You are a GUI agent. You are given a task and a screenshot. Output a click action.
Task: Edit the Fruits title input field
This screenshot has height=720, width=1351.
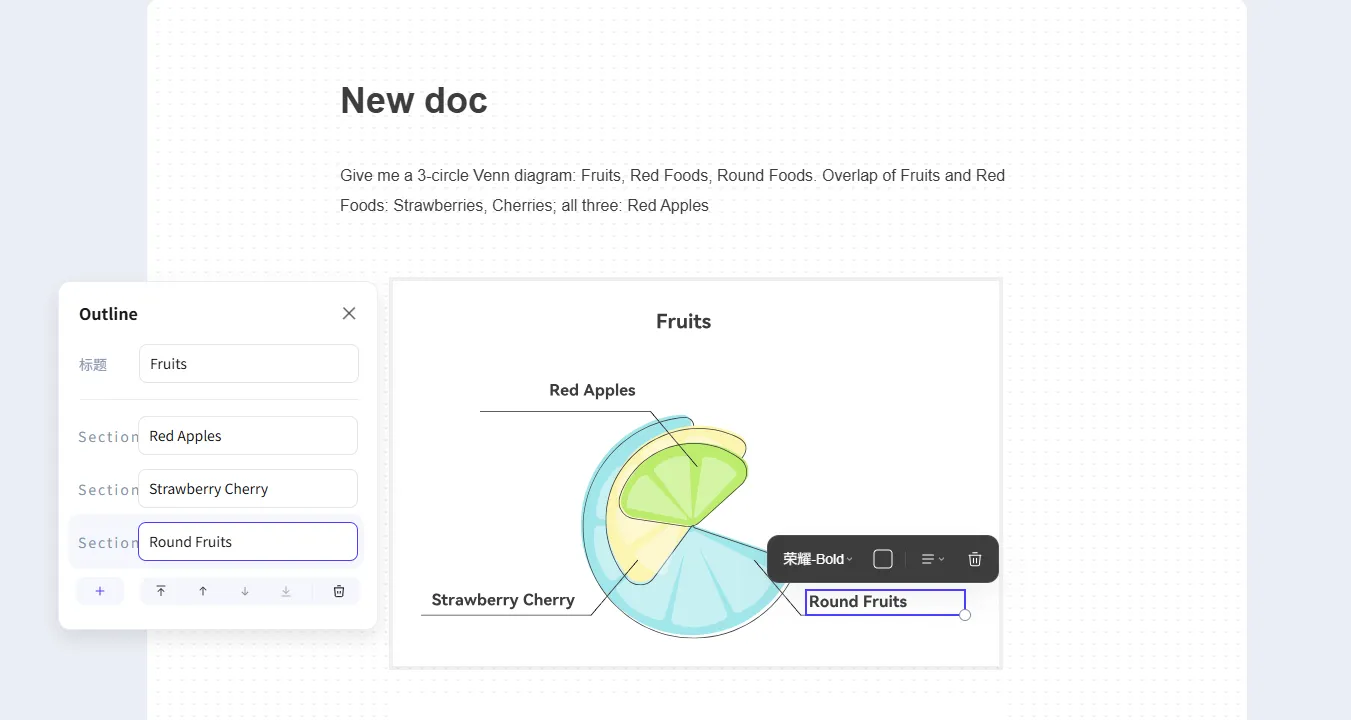pos(248,364)
